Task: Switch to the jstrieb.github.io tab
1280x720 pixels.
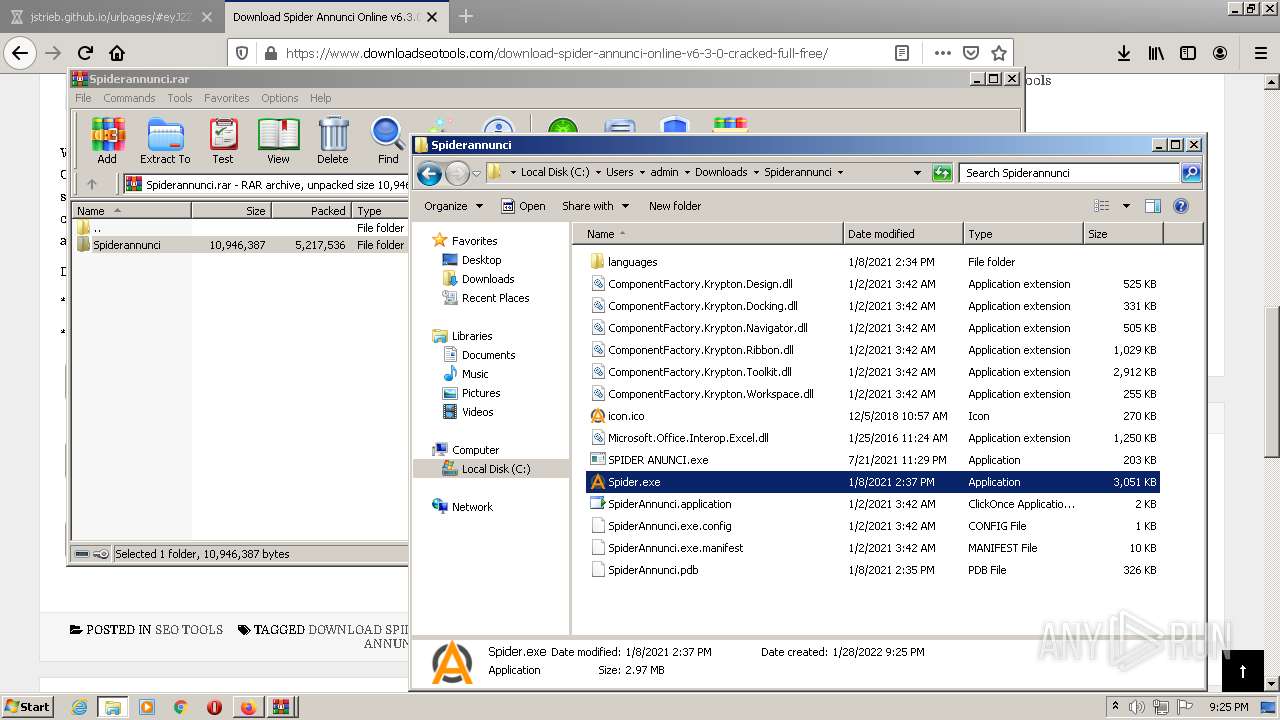Action: click(111, 17)
